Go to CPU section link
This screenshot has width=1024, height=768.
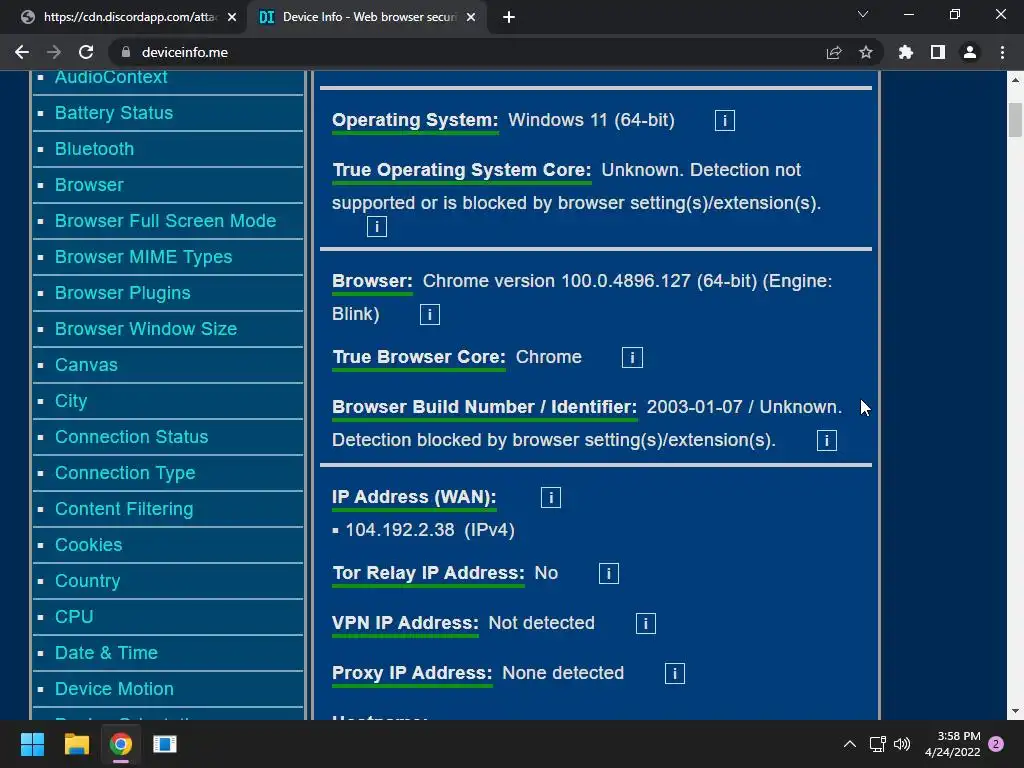(74, 616)
